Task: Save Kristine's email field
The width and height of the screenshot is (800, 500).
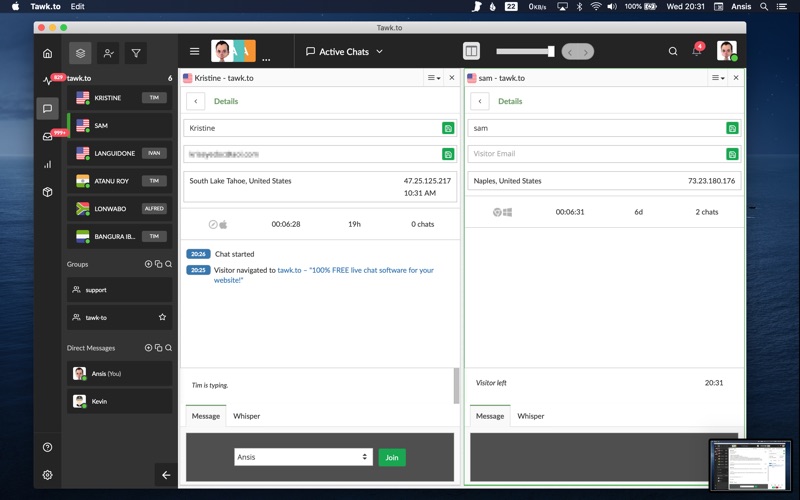Action: (448, 154)
